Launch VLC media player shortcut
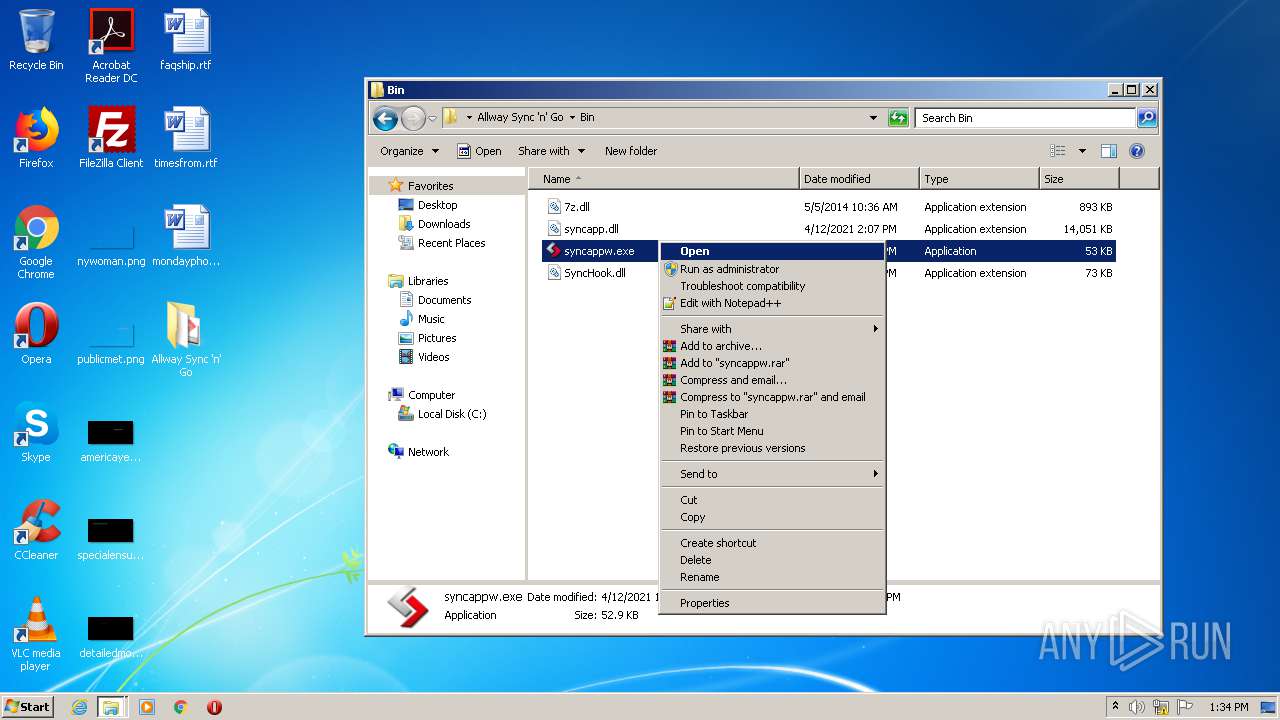The height and width of the screenshot is (720, 1280). (36, 634)
